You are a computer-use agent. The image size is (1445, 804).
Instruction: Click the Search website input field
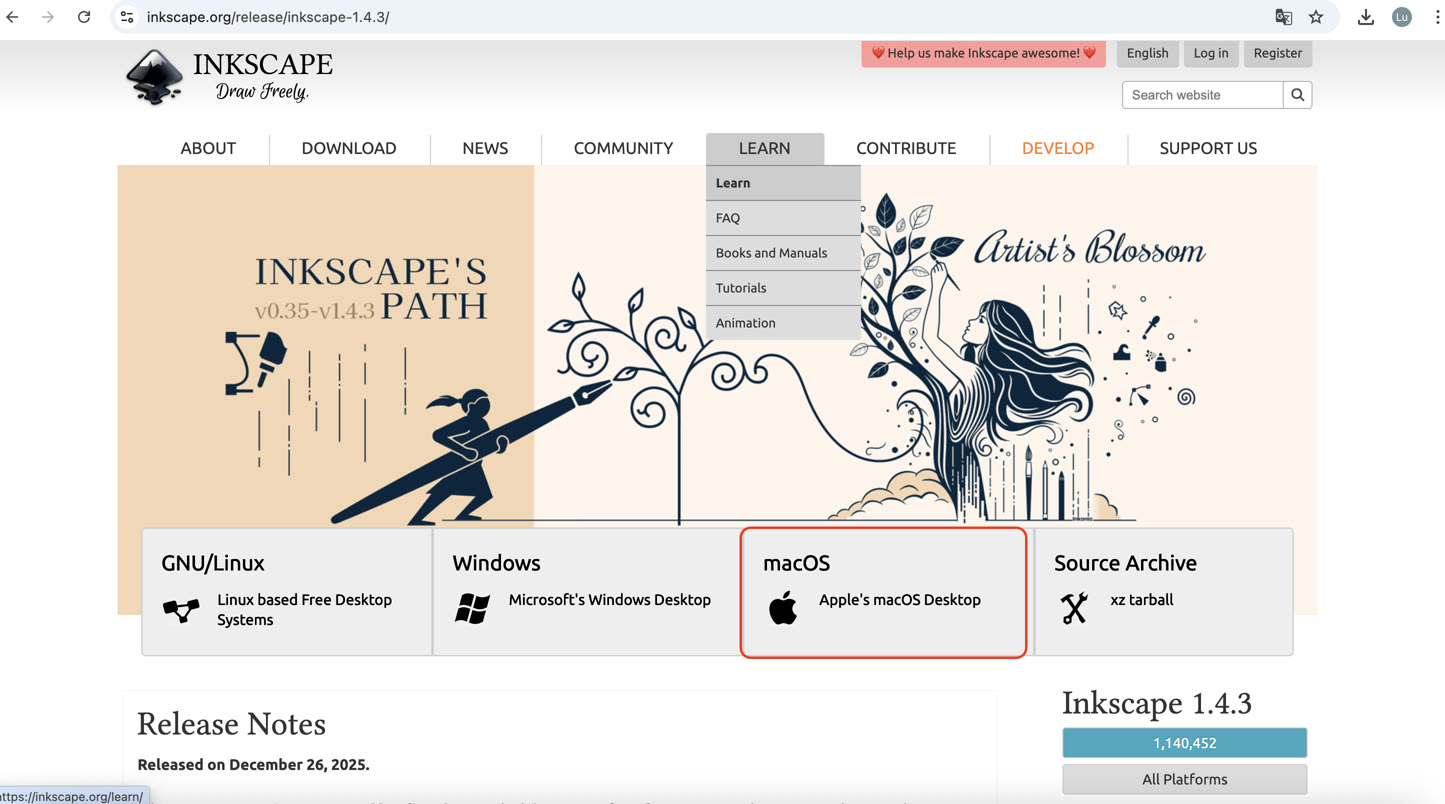[1200, 94]
